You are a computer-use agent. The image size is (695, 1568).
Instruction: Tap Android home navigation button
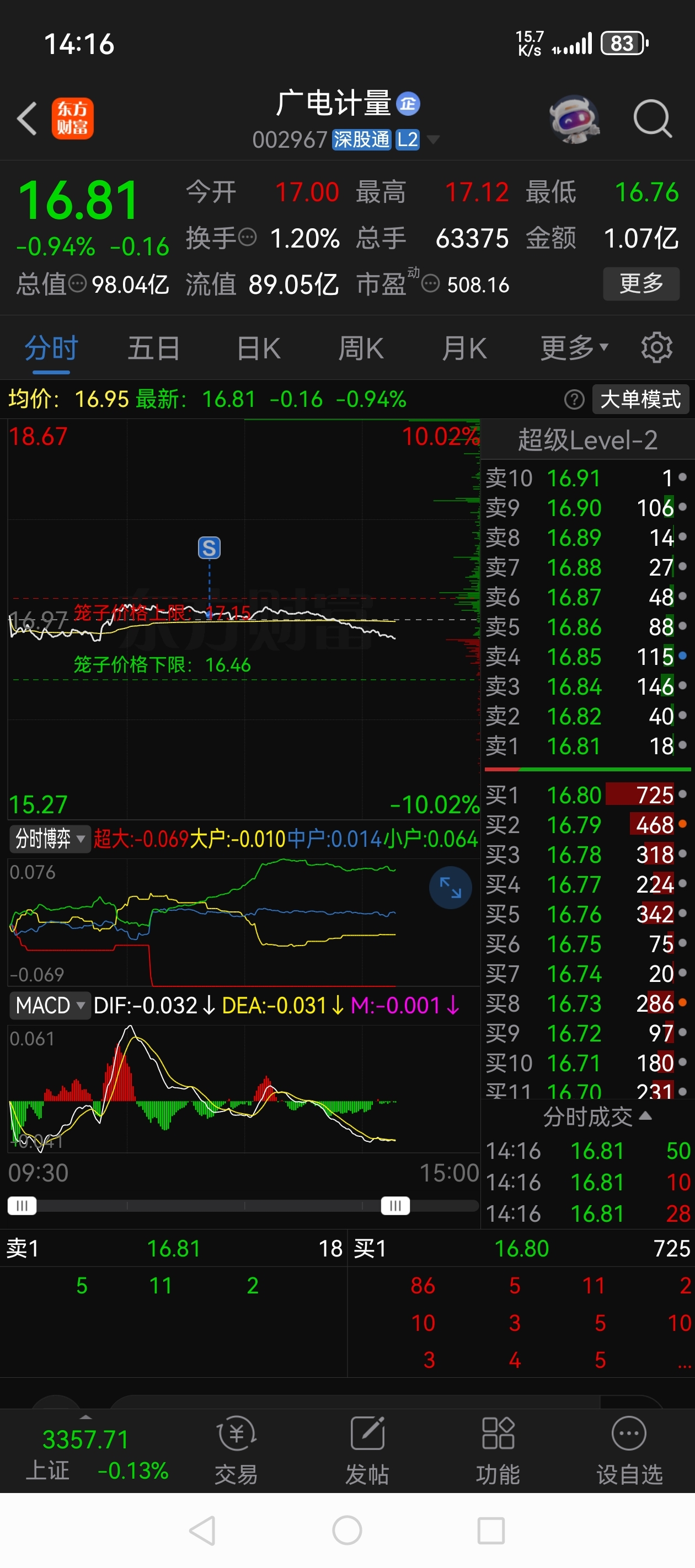coord(347,1531)
